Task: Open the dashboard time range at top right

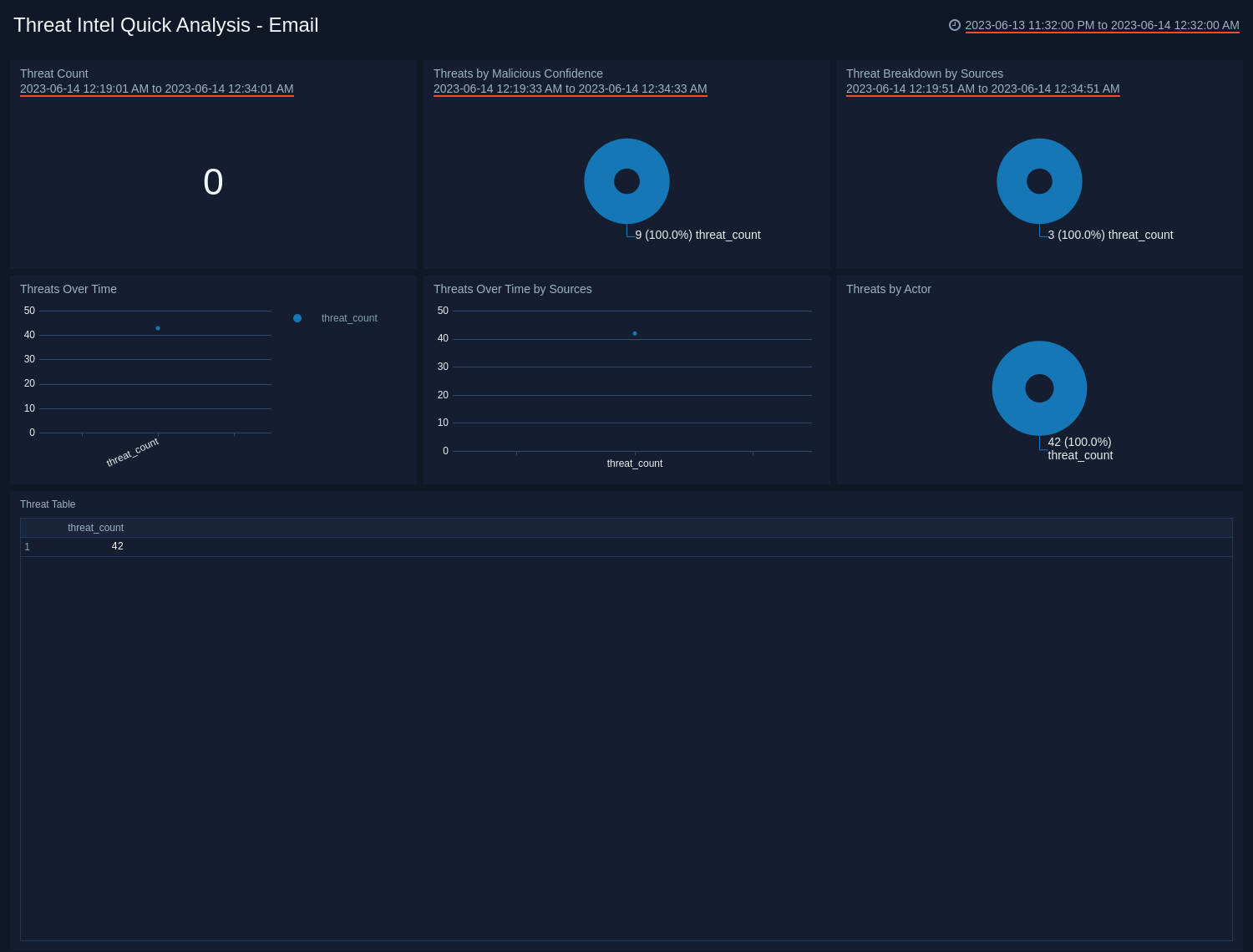Action: point(1101,25)
